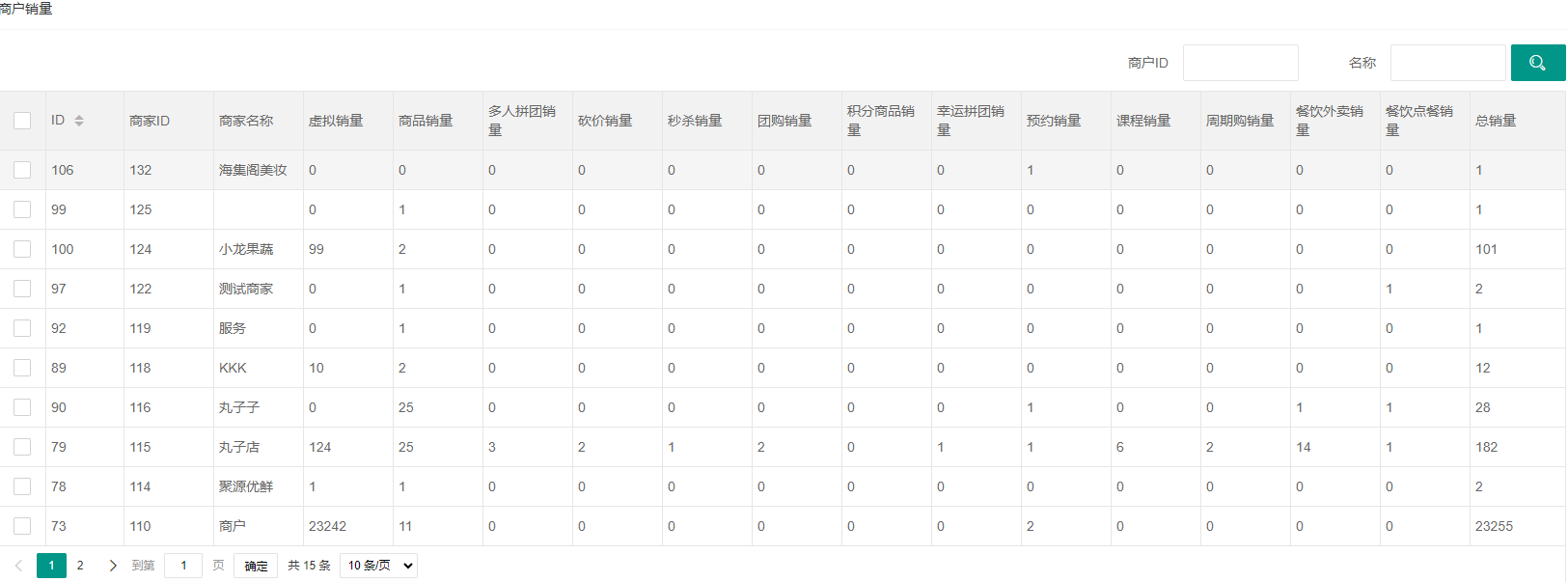Toggle the select-all header checkbox
Viewport: 1568px width, 582px height.
(22, 121)
